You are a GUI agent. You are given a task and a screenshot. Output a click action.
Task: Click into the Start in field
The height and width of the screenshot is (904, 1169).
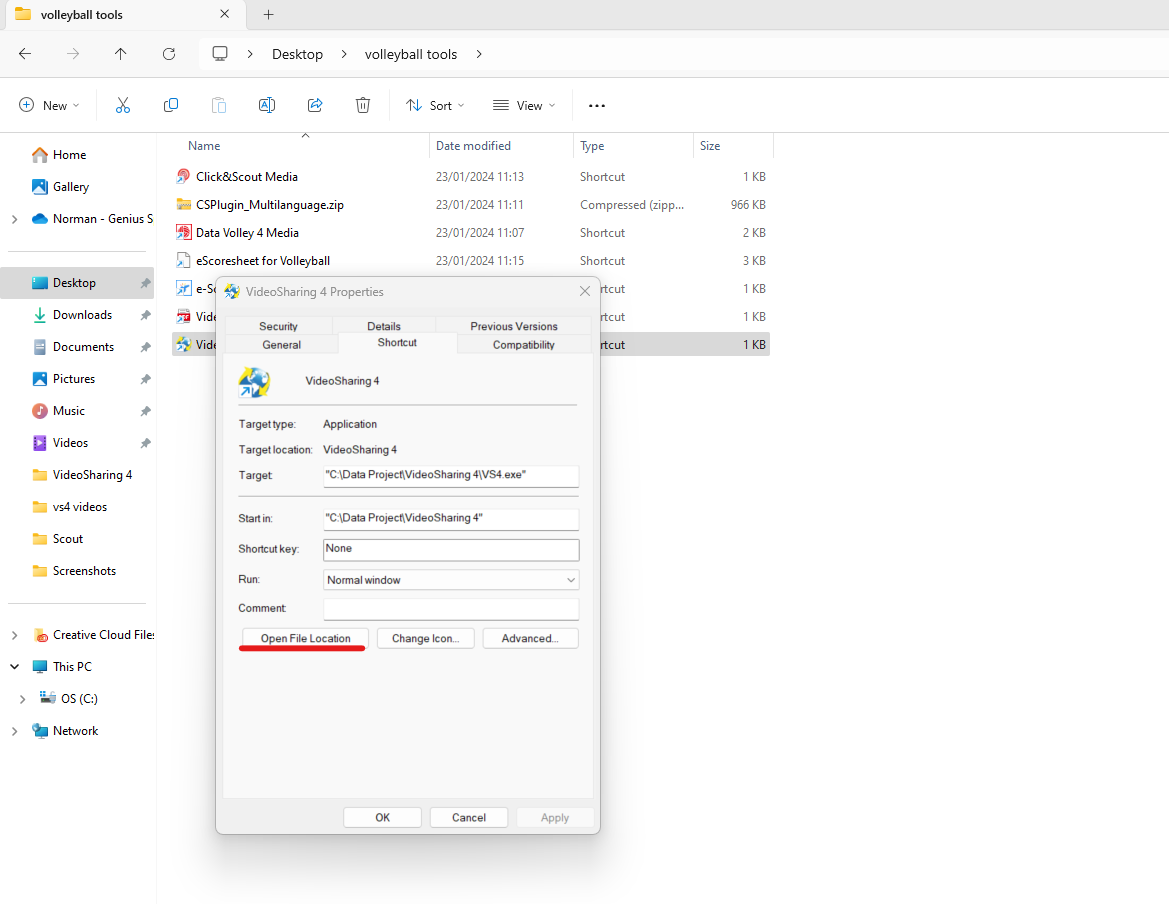coord(451,519)
